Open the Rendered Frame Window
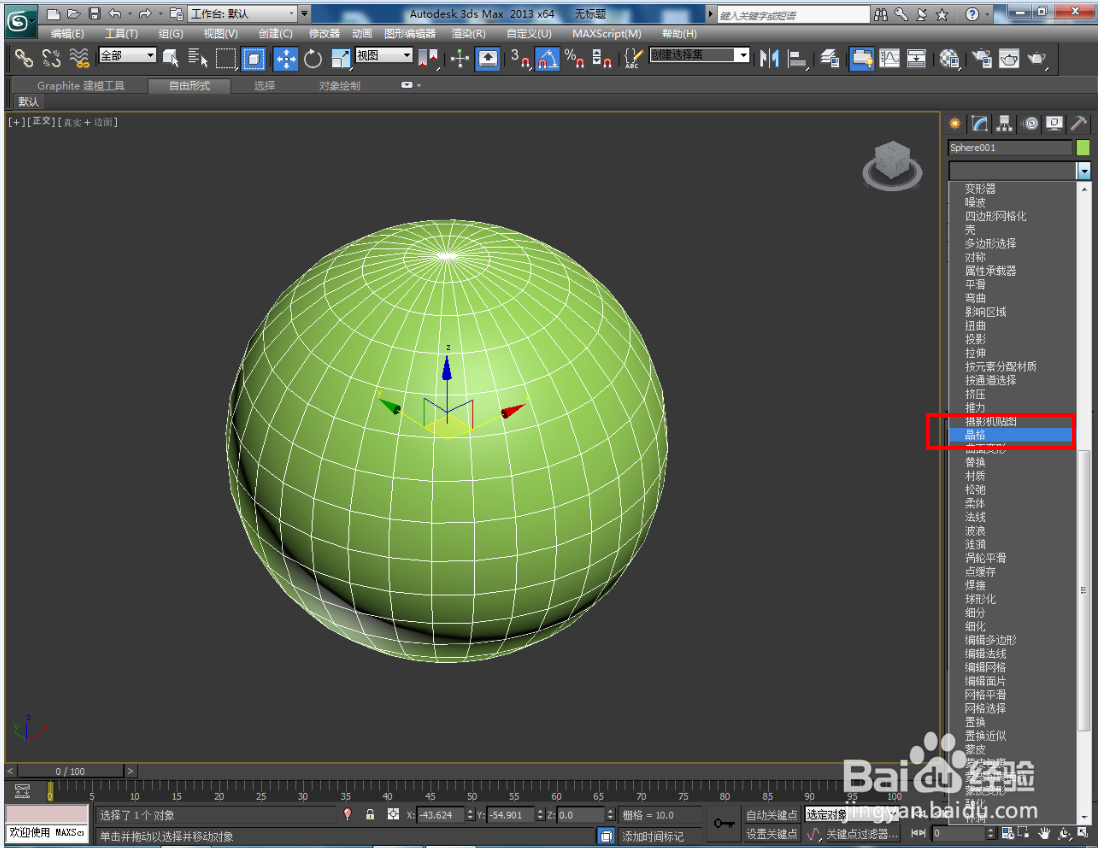 click(x=1009, y=58)
